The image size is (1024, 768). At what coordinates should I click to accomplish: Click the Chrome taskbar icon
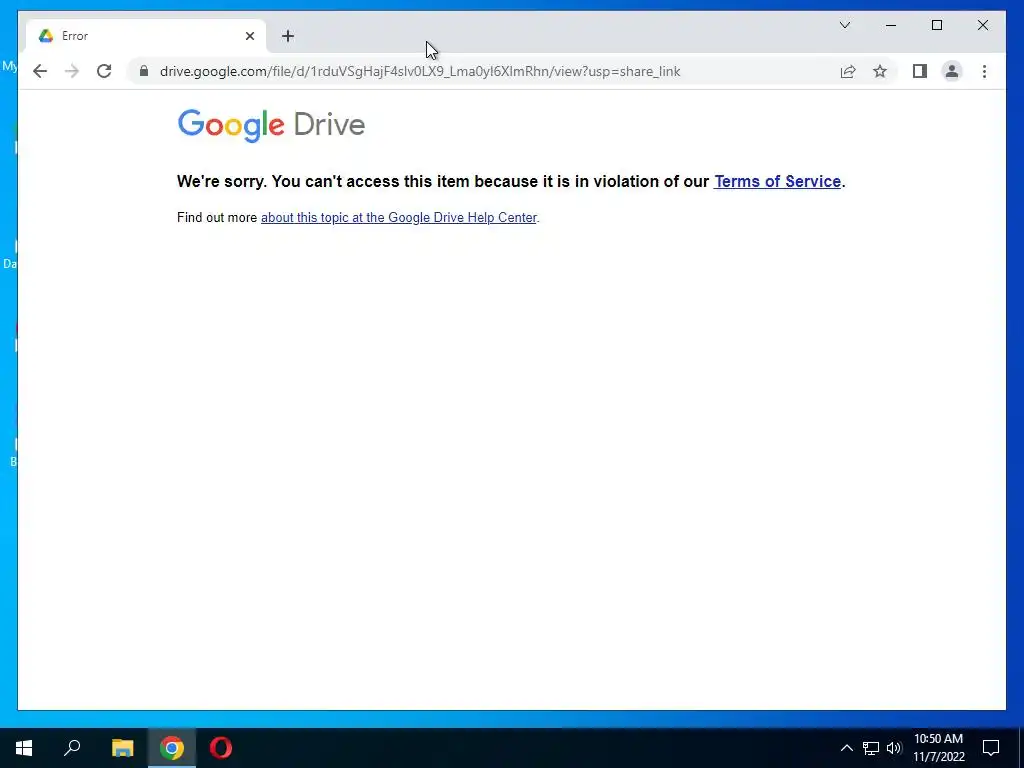coord(172,748)
